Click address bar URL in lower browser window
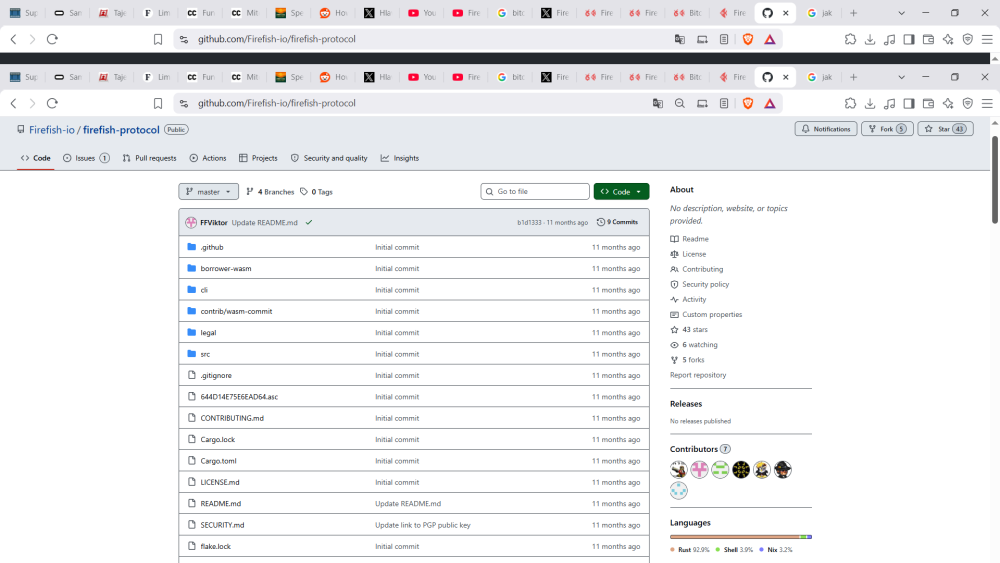Viewport: 1000px width, 563px height. 277,103
